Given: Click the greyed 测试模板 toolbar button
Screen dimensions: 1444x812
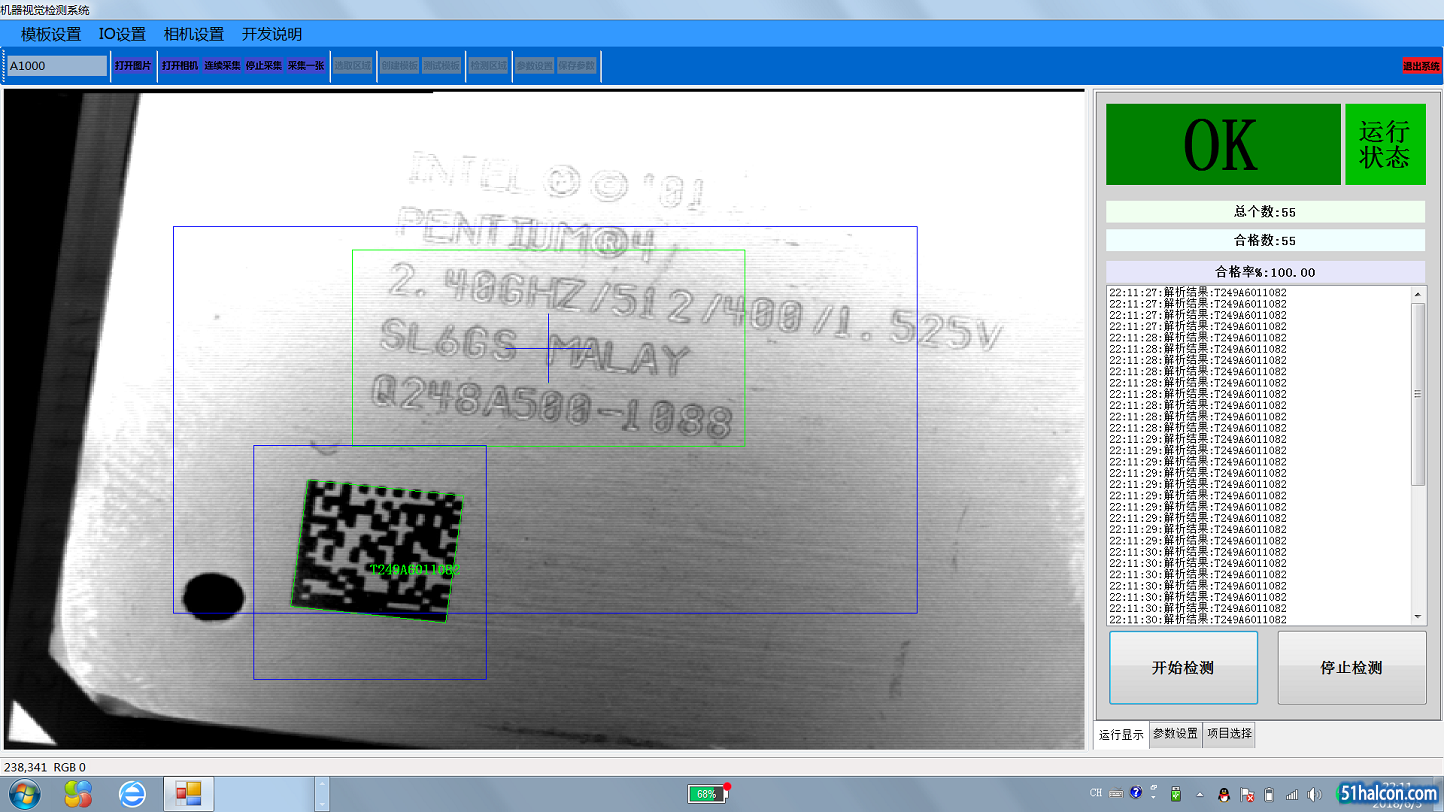Looking at the screenshot, I should 441,66.
